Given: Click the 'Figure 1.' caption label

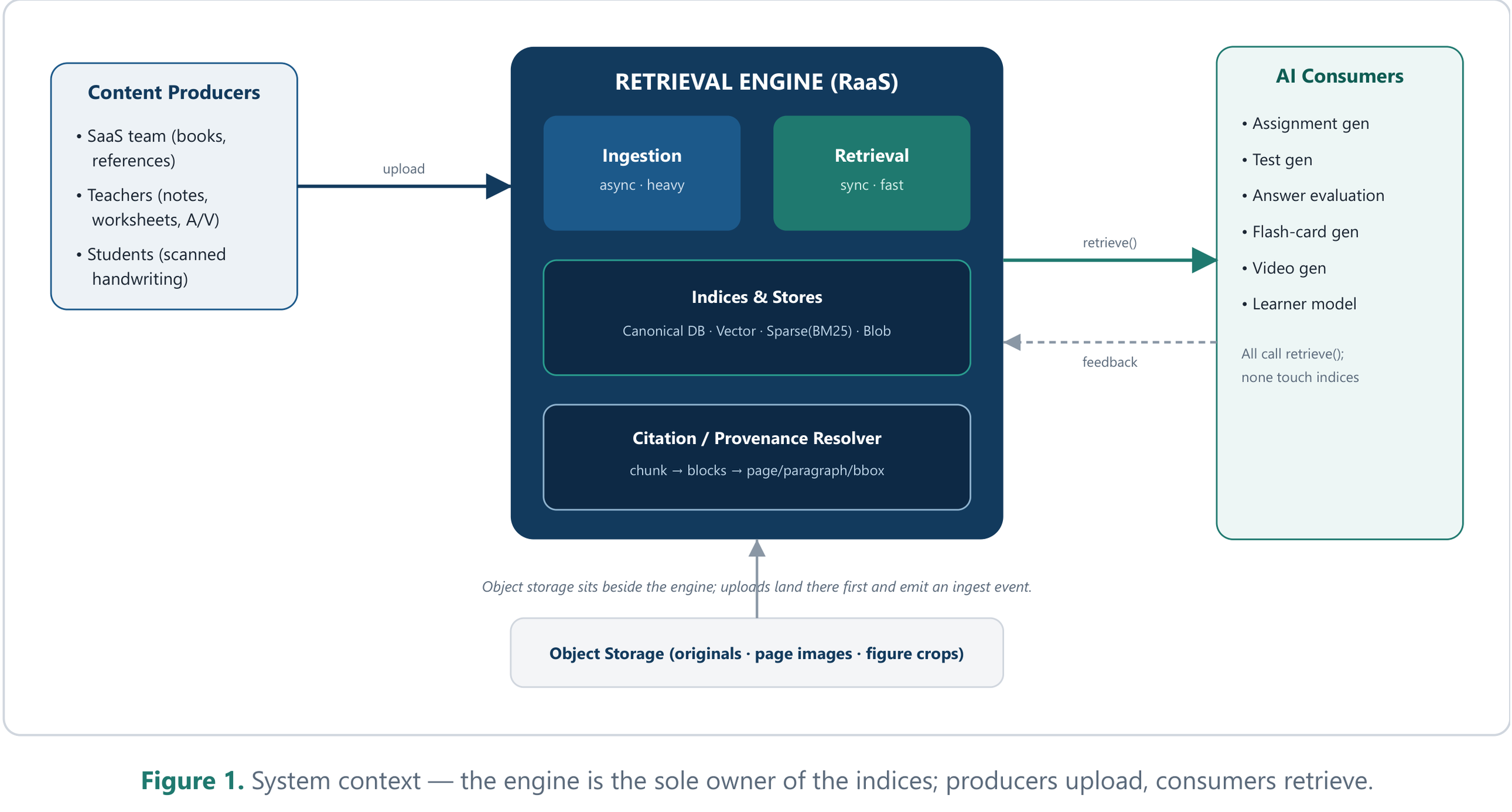Looking at the screenshot, I should tap(192, 781).
